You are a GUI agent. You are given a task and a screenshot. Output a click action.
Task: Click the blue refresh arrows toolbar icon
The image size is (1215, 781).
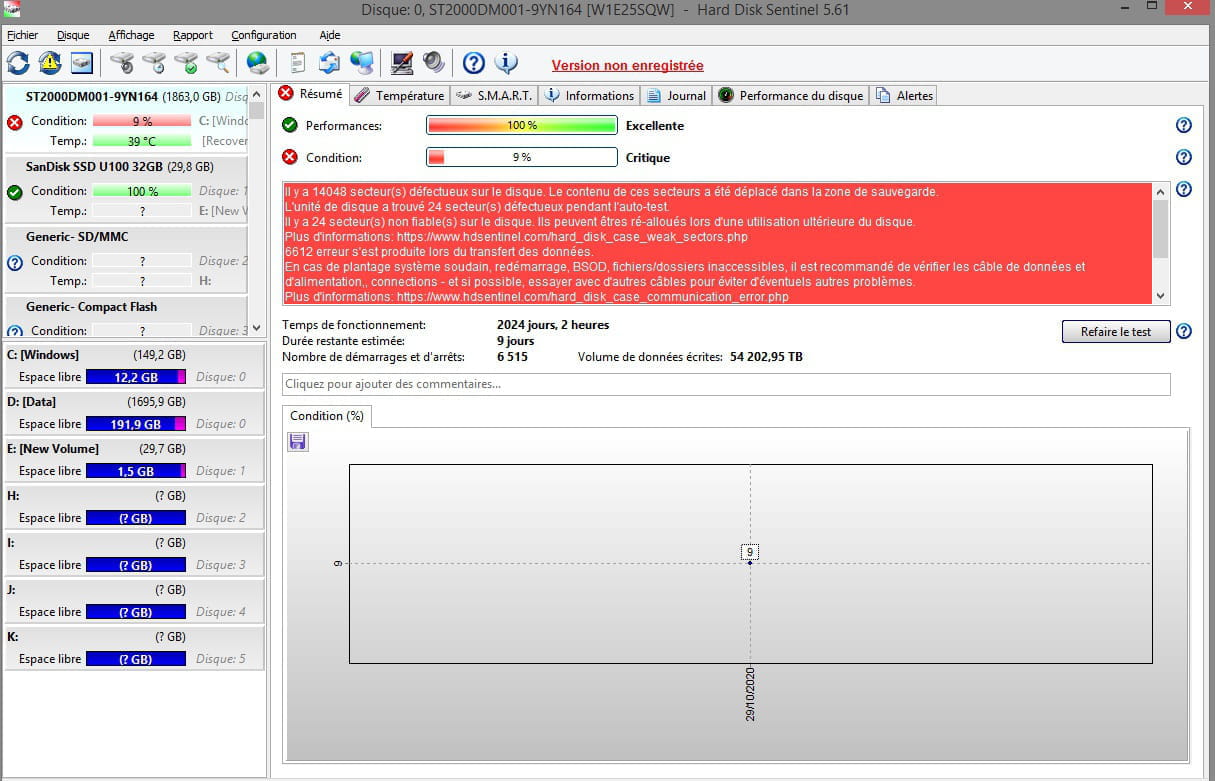(x=18, y=63)
